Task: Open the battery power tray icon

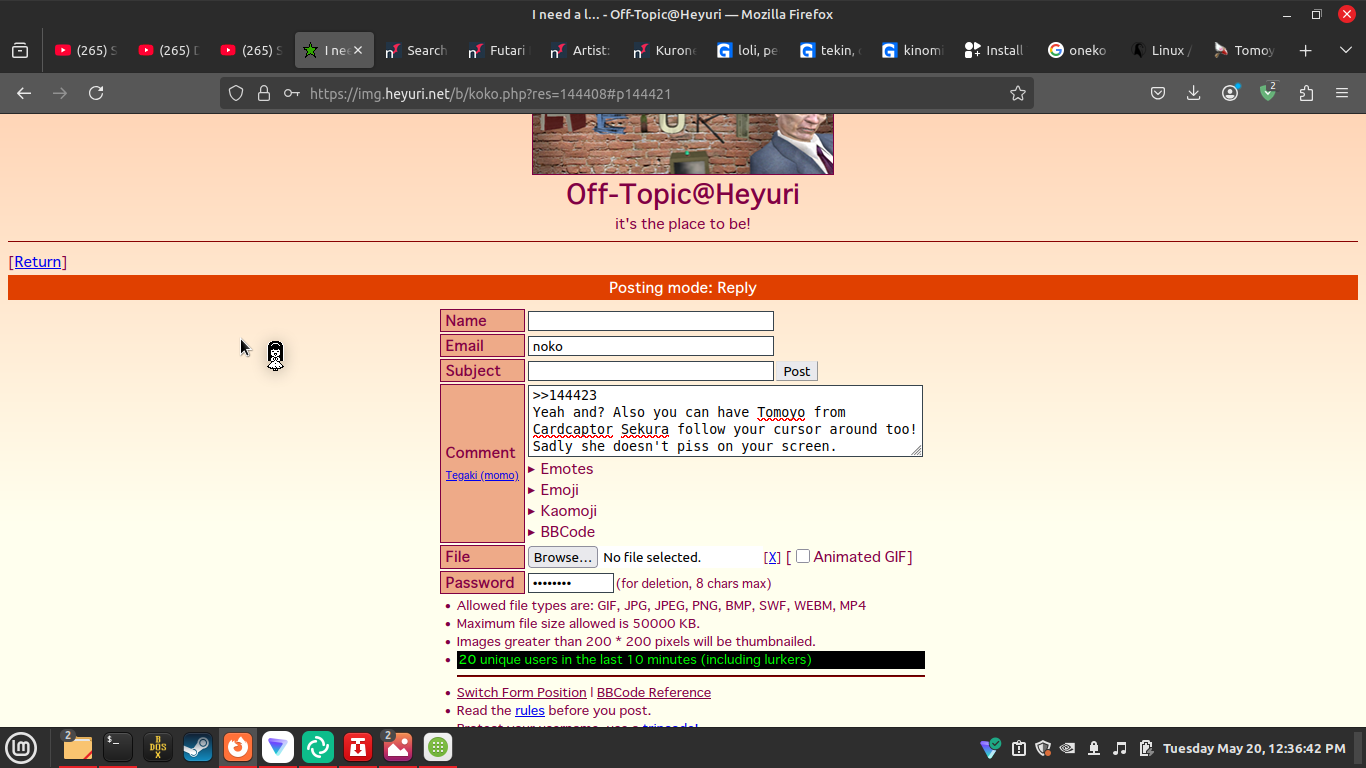Action: pyautogui.click(x=1146, y=748)
